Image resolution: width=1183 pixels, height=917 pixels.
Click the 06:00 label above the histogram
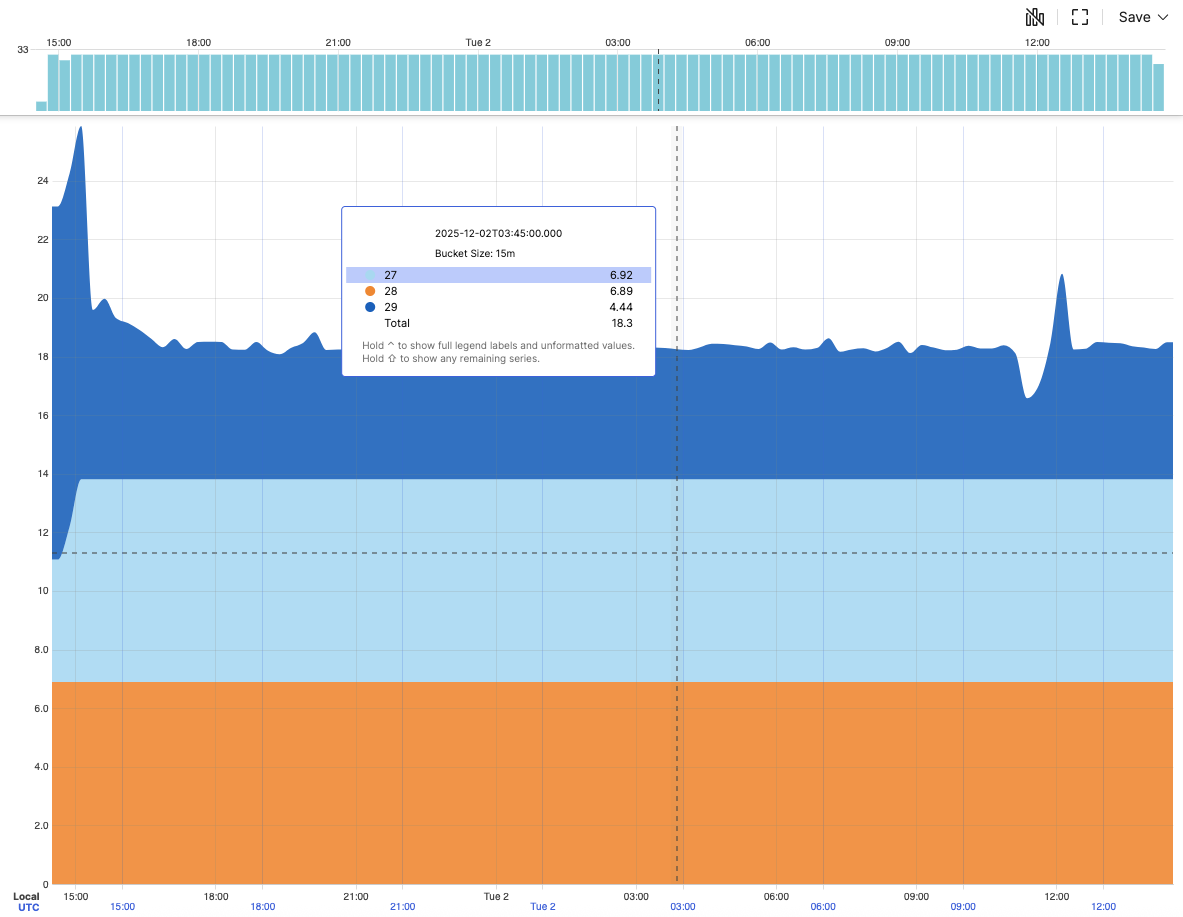coord(757,43)
